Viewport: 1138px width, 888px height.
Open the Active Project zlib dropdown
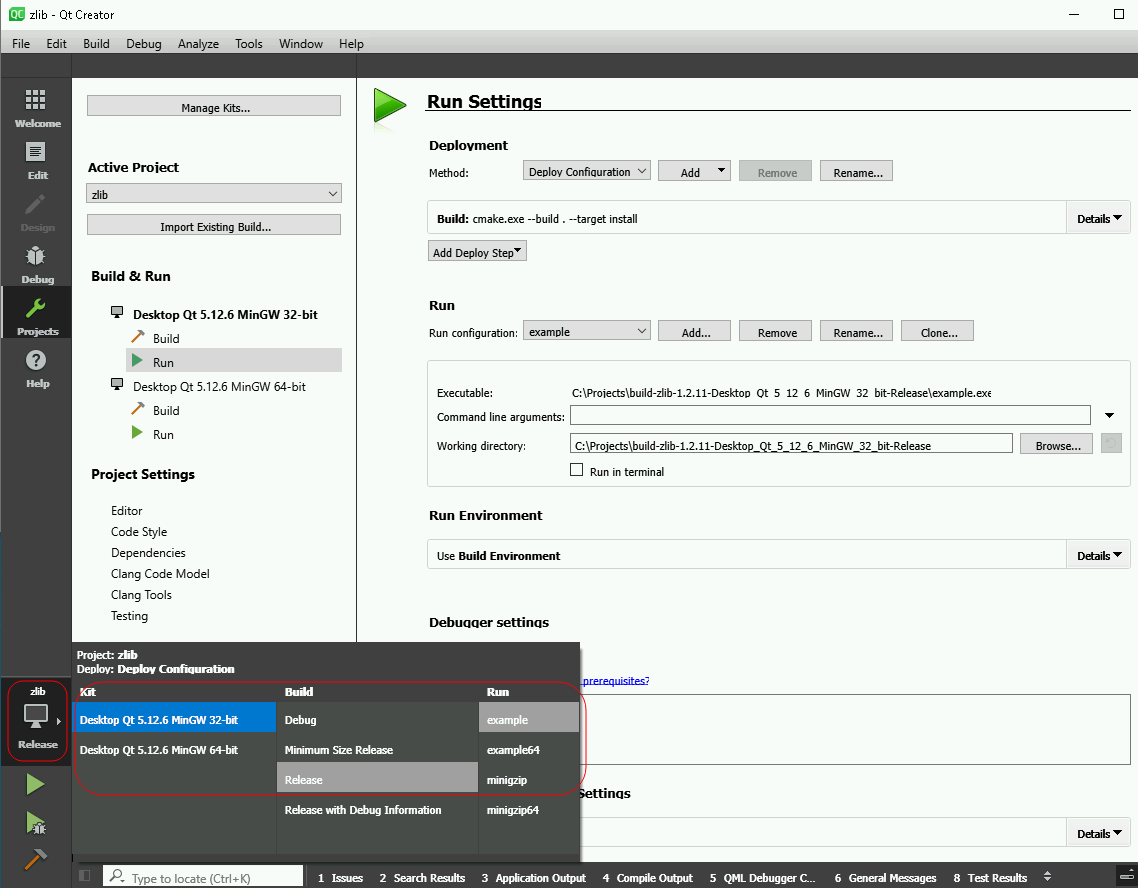(213, 194)
